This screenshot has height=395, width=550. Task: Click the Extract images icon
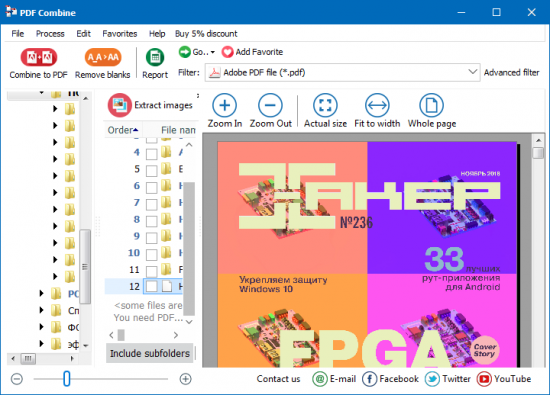(x=120, y=105)
